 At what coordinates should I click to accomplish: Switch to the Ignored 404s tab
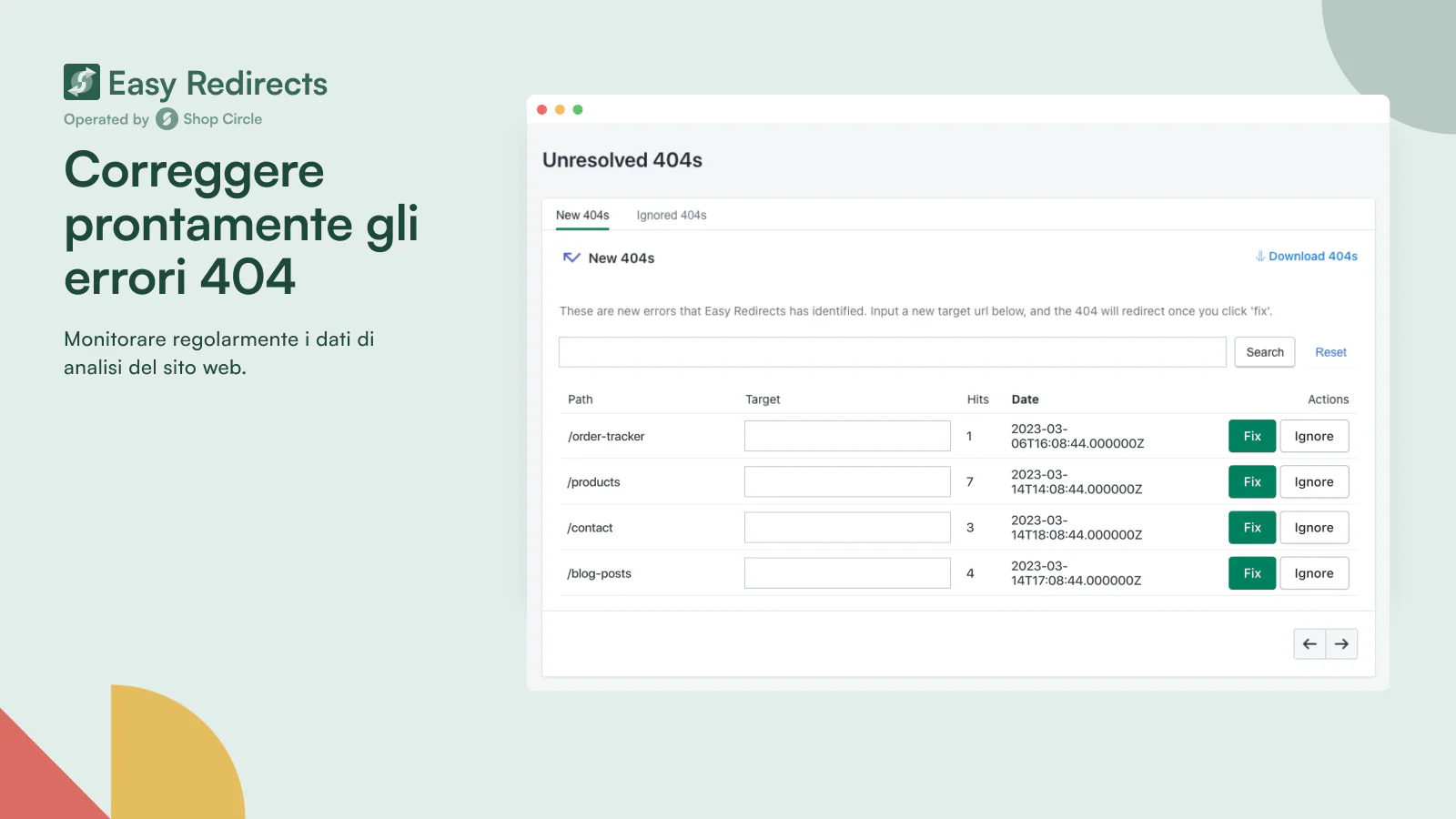672,216
